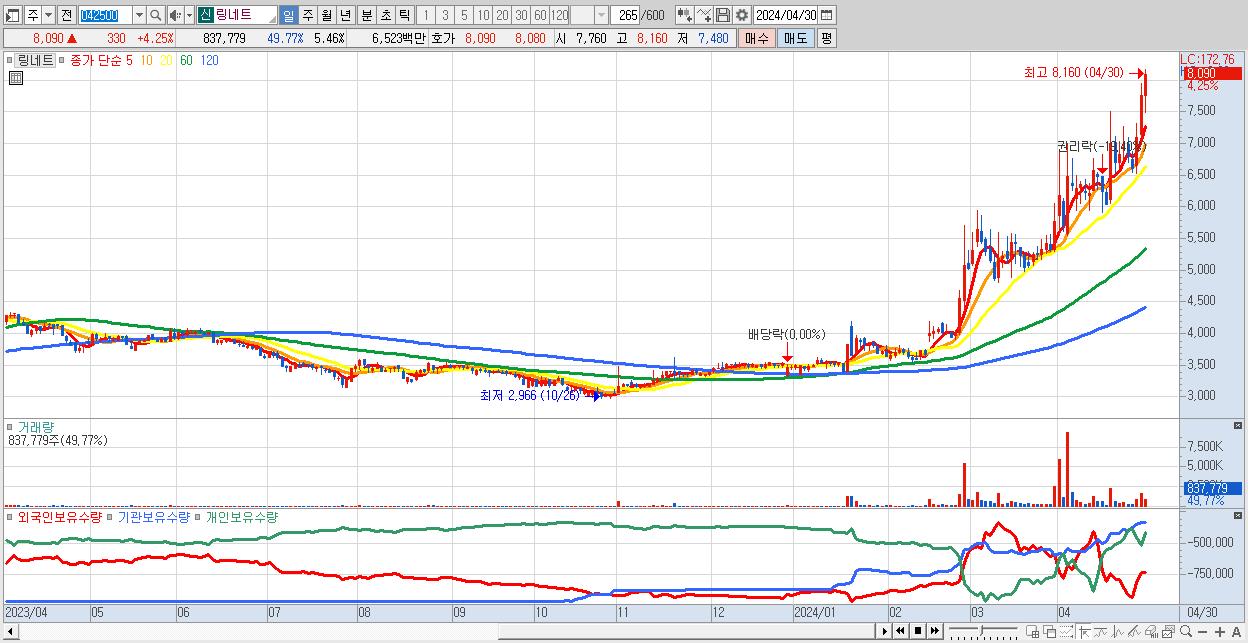
Task: Select the 주 weekly chart period
Action: click(307, 15)
